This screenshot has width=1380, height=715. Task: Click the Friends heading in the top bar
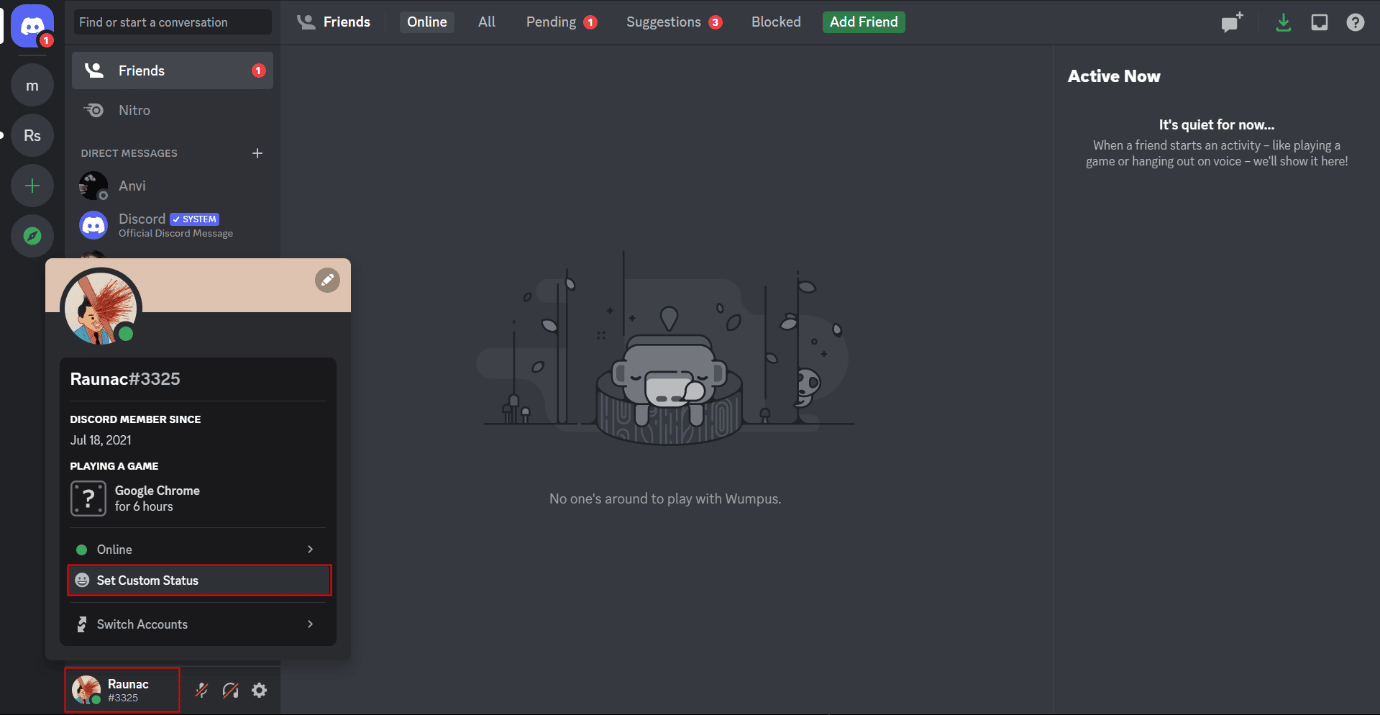tap(347, 22)
